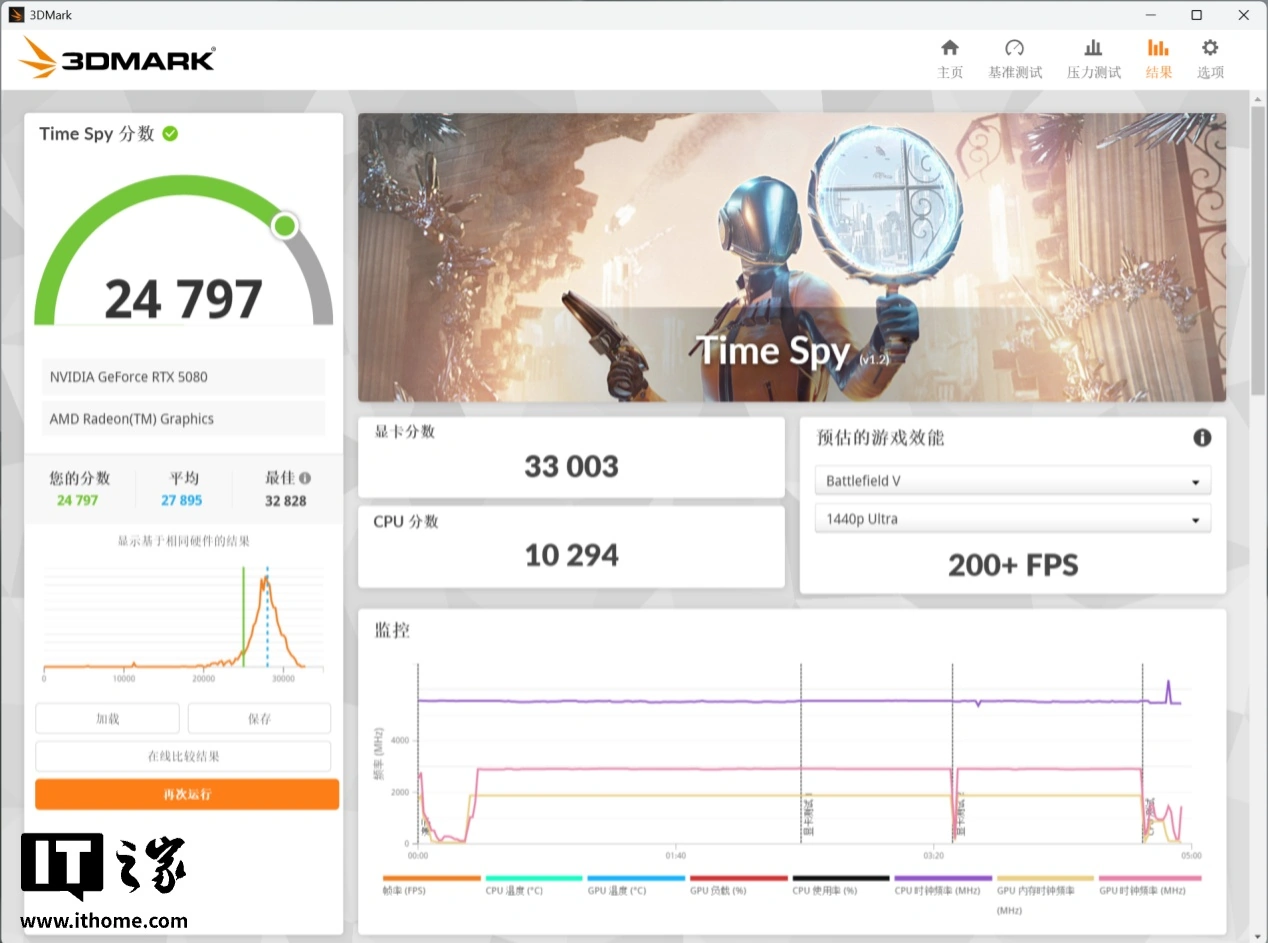Click the 3DMark app icon in title bar

click(16, 15)
